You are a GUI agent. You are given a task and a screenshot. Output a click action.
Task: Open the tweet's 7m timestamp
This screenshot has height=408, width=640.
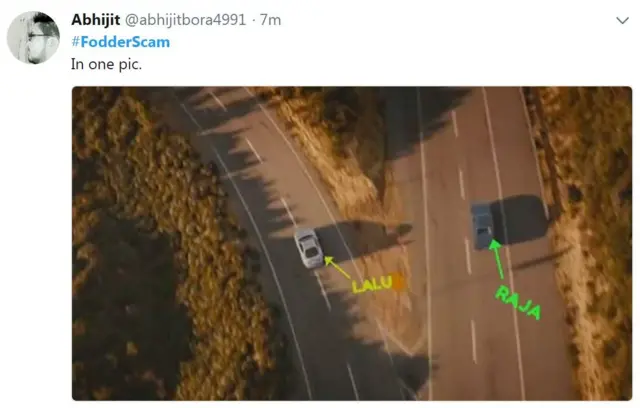[271, 20]
